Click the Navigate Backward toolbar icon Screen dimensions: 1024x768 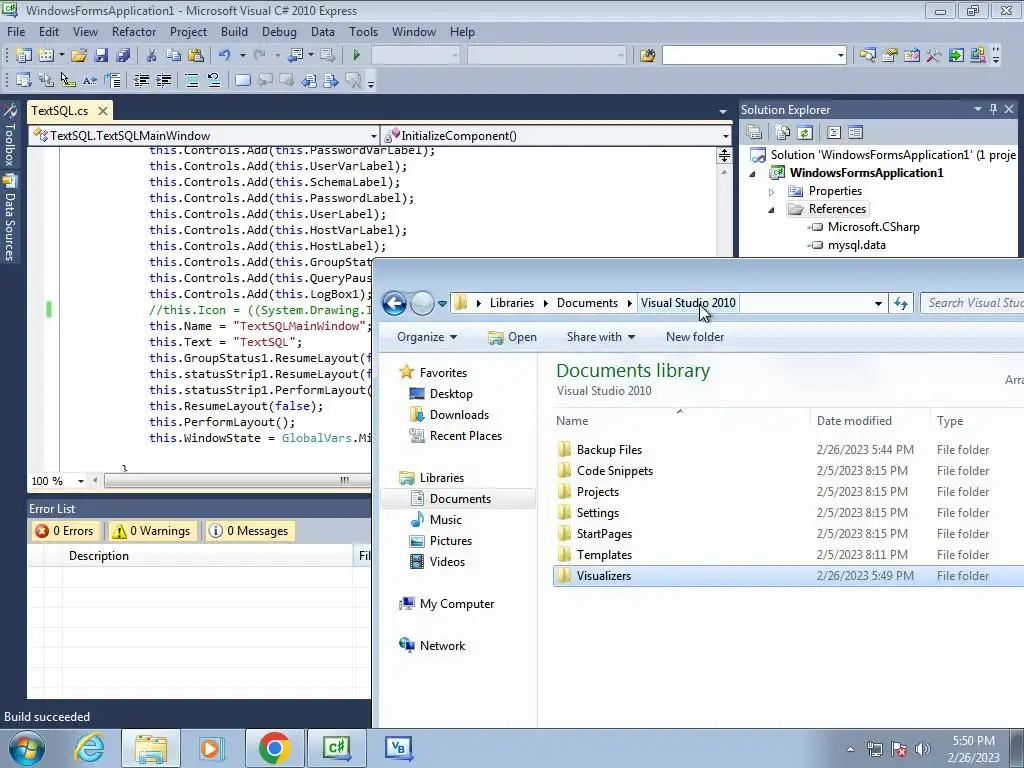pyautogui.click(x=295, y=56)
